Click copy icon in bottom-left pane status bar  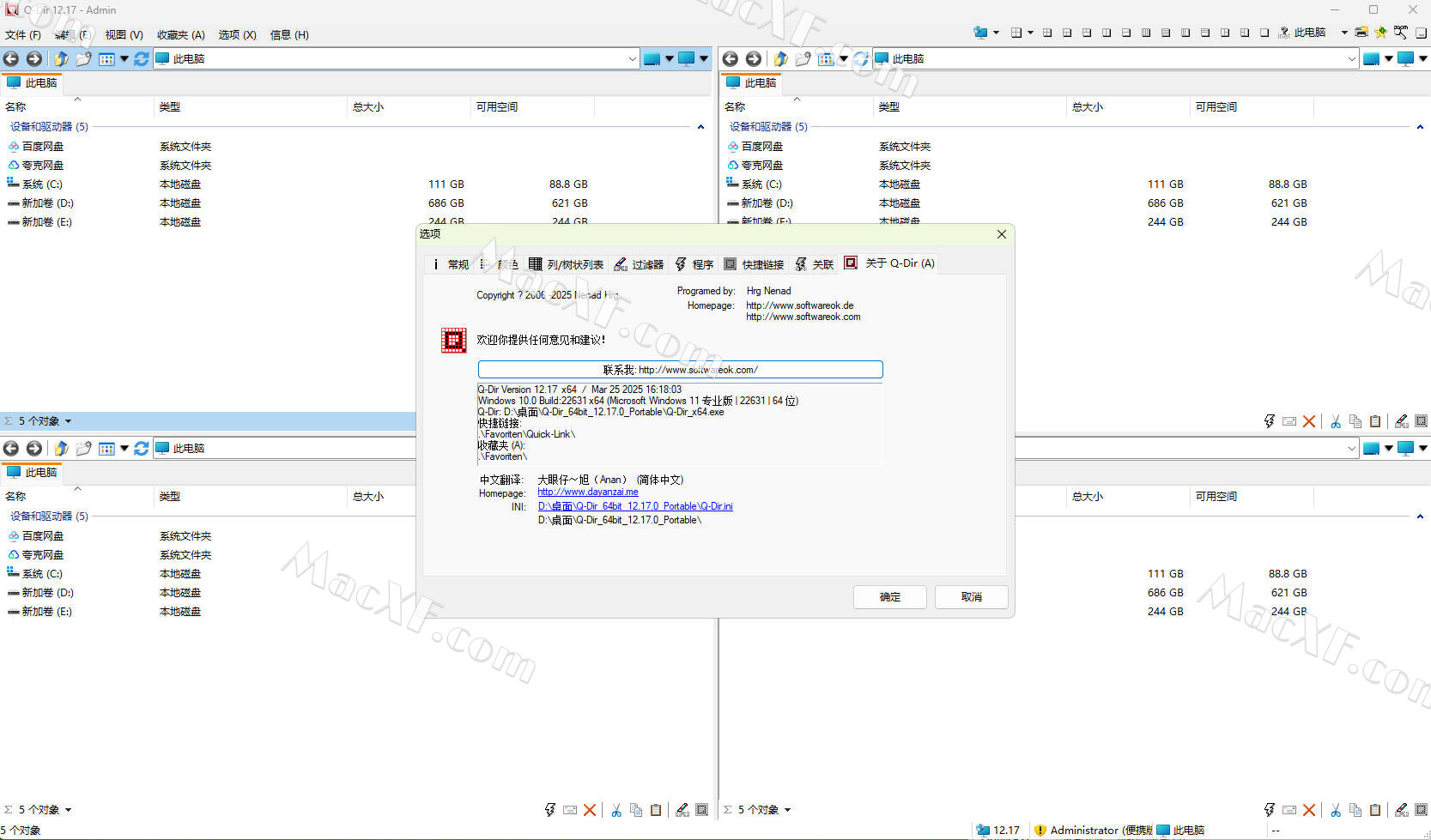[636, 810]
